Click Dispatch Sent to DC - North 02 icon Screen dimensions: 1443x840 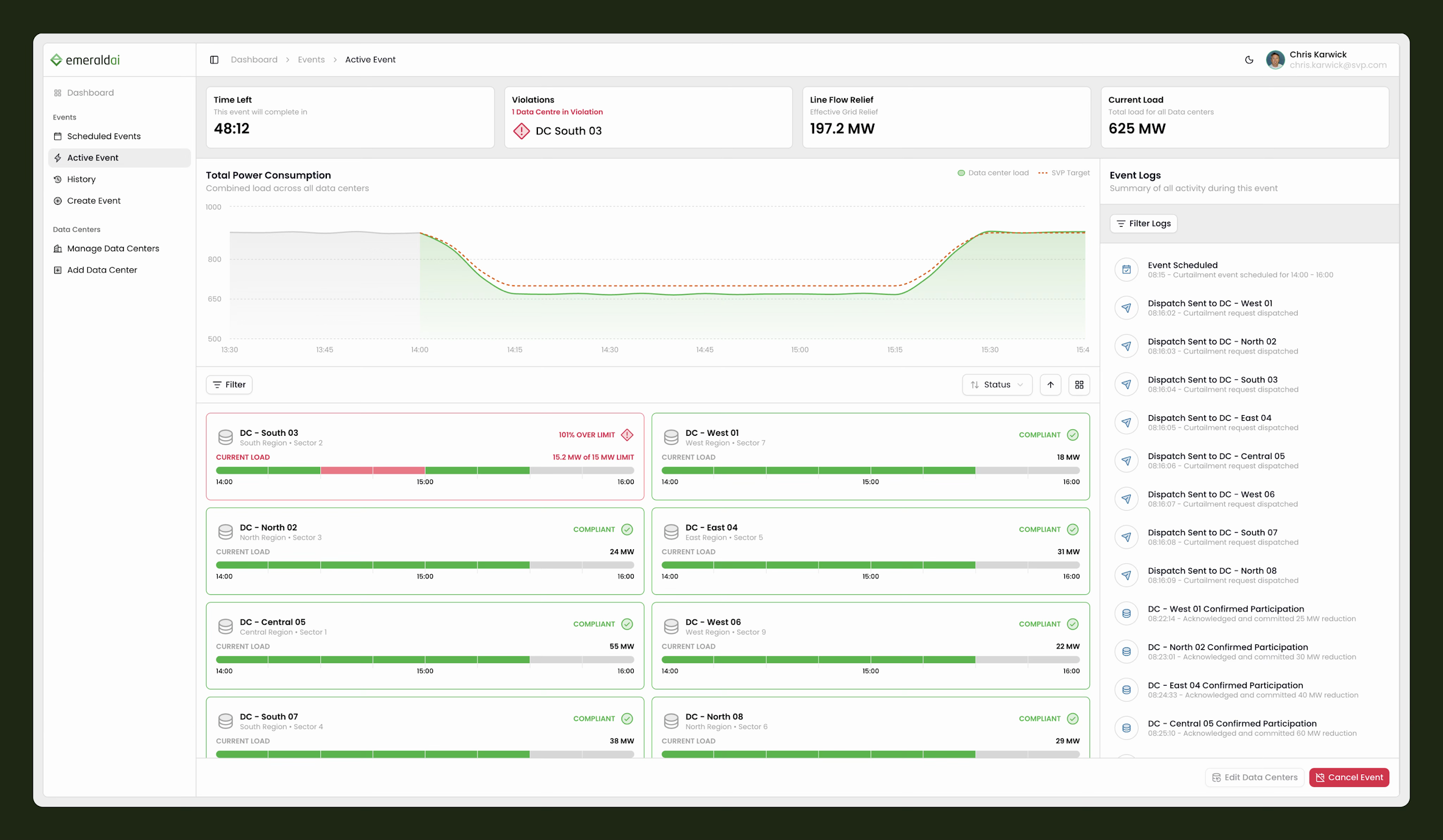(x=1126, y=346)
